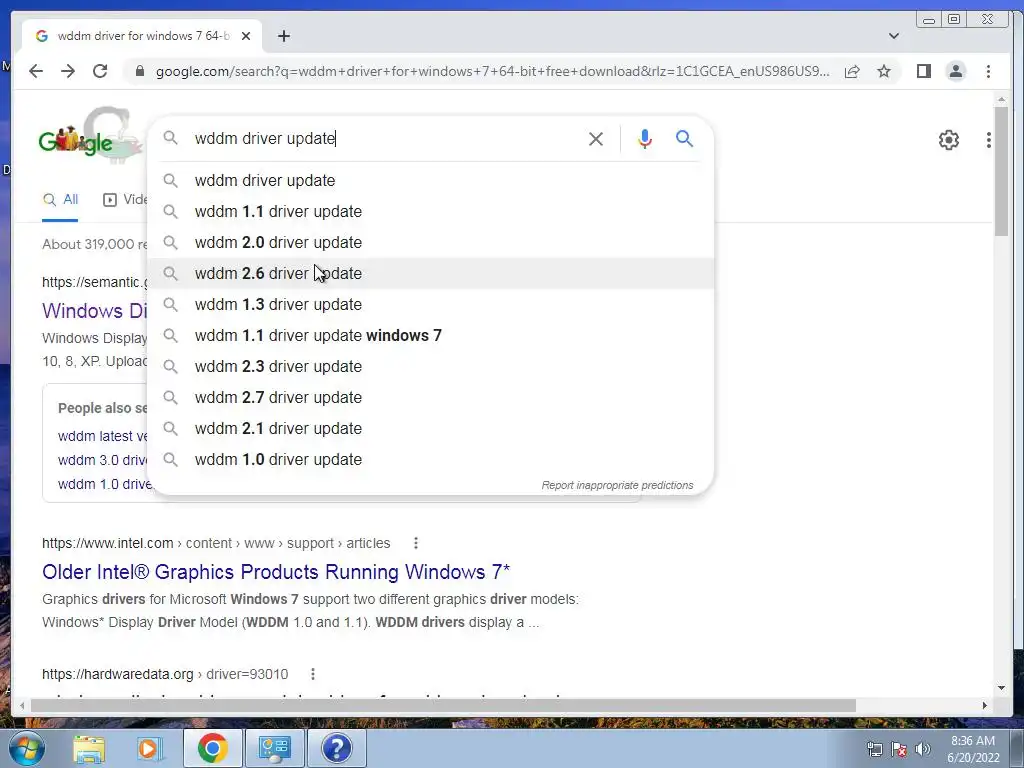Share this page from address bar
This screenshot has width=1024, height=768.
coord(852,71)
